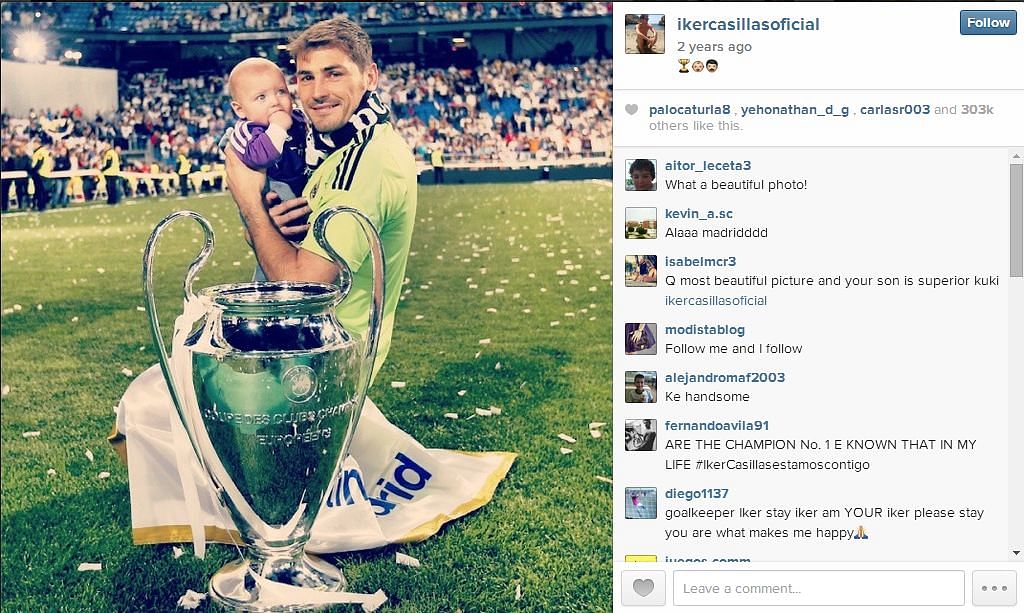Open ikercasillasoficial profile avatar
The width and height of the screenshot is (1024, 613).
[x=645, y=34]
